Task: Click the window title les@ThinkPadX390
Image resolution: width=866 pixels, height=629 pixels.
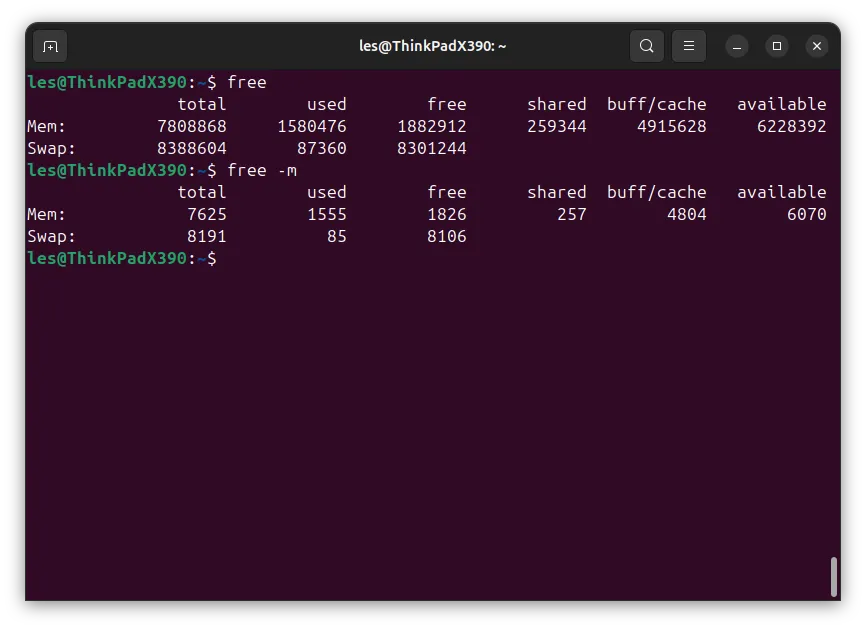Action: pos(432,46)
